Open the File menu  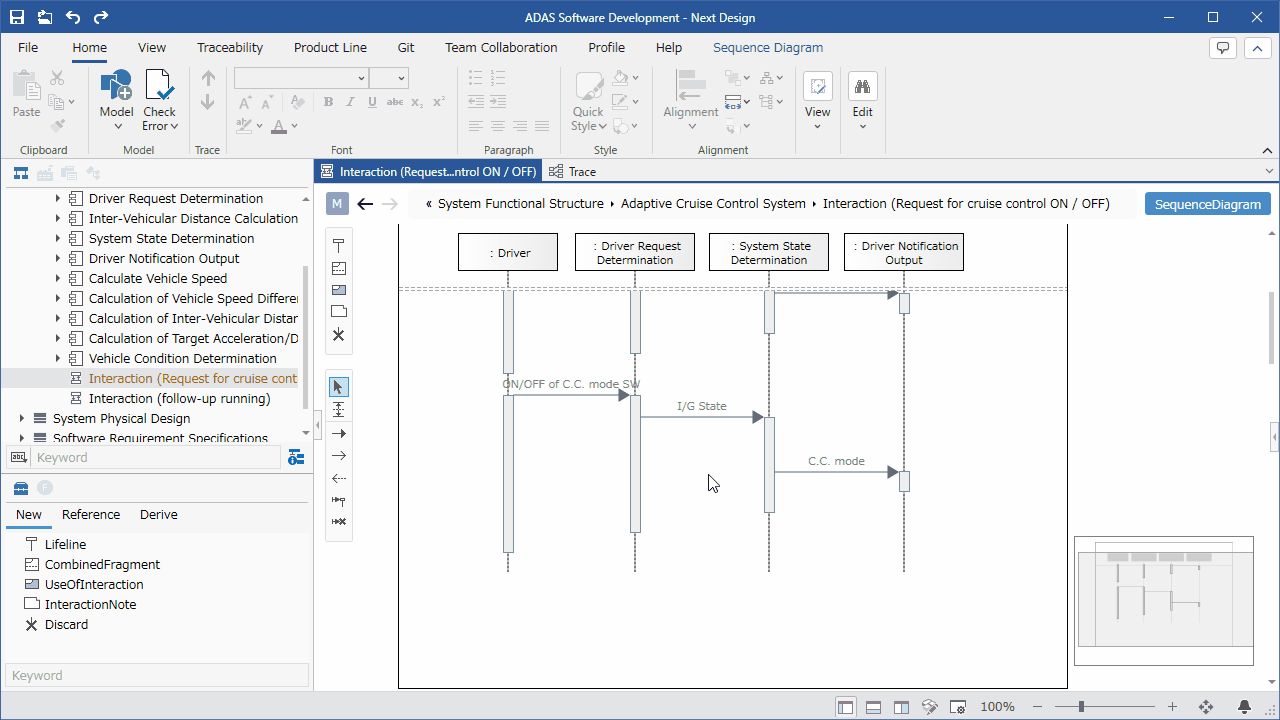[28, 47]
